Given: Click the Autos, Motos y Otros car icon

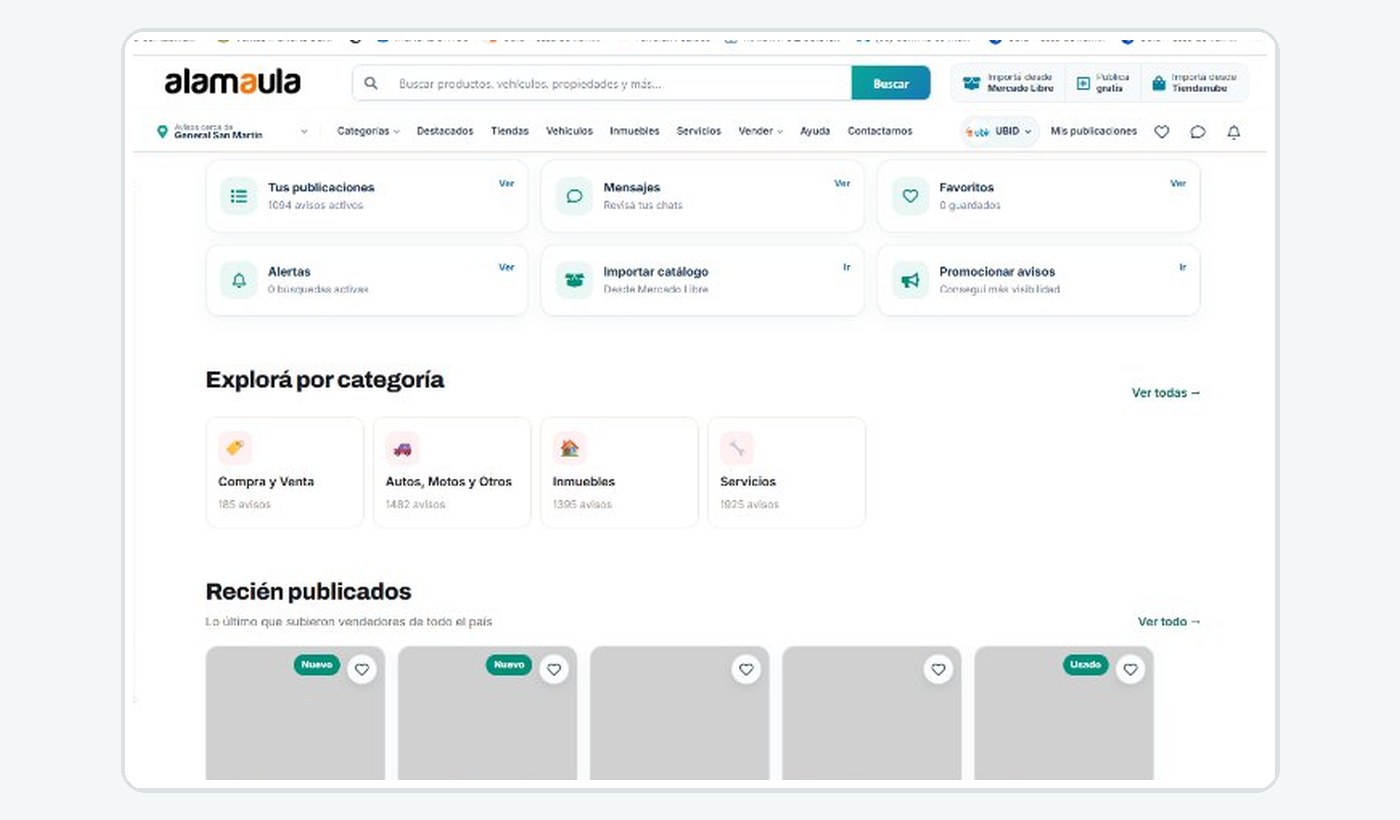Looking at the screenshot, I should coord(402,448).
